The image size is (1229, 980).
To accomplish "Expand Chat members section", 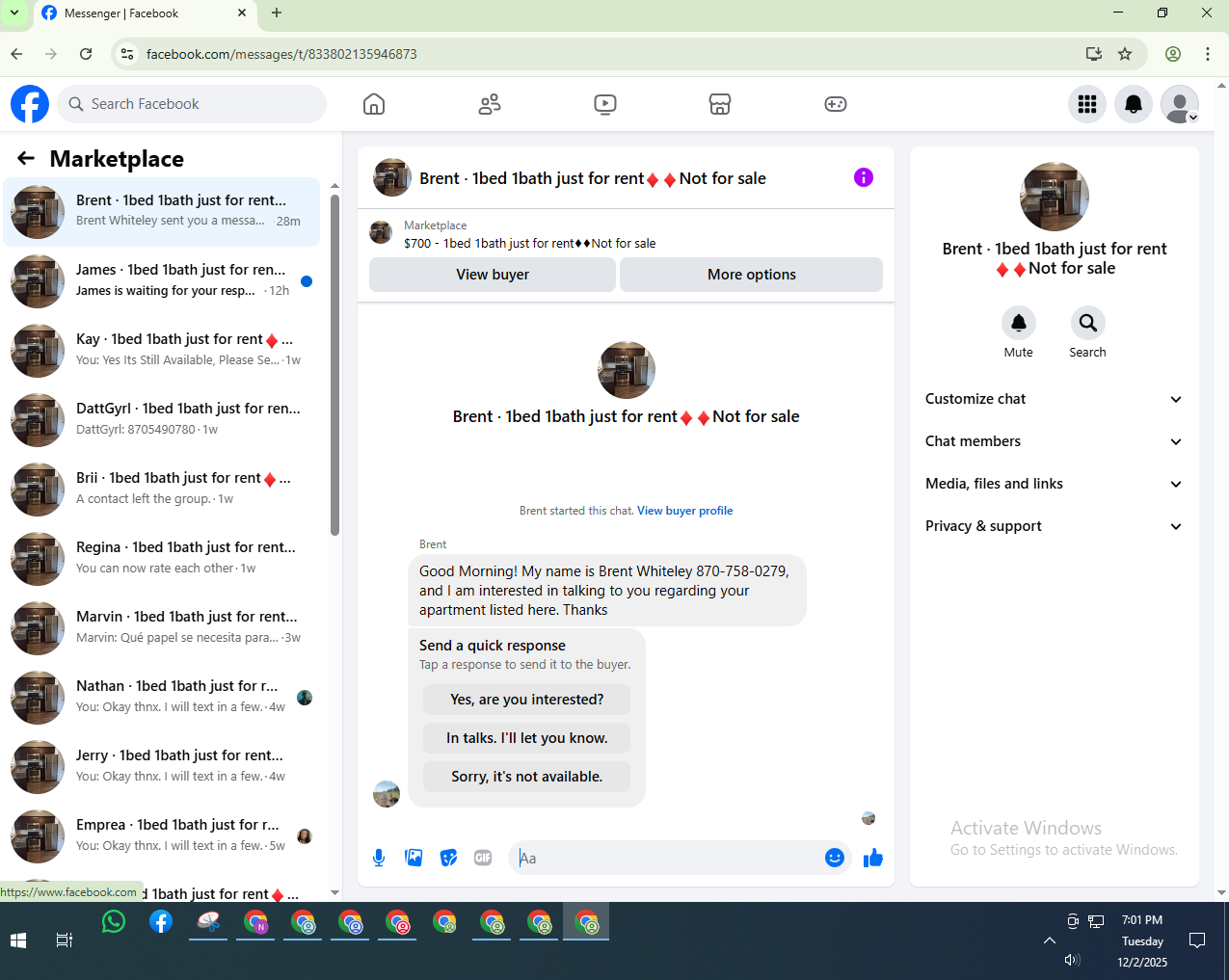I will click(x=1055, y=441).
